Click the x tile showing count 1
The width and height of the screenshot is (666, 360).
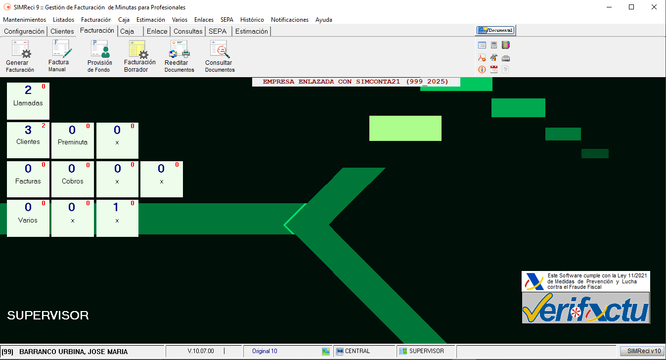pyautogui.click(x=117, y=218)
